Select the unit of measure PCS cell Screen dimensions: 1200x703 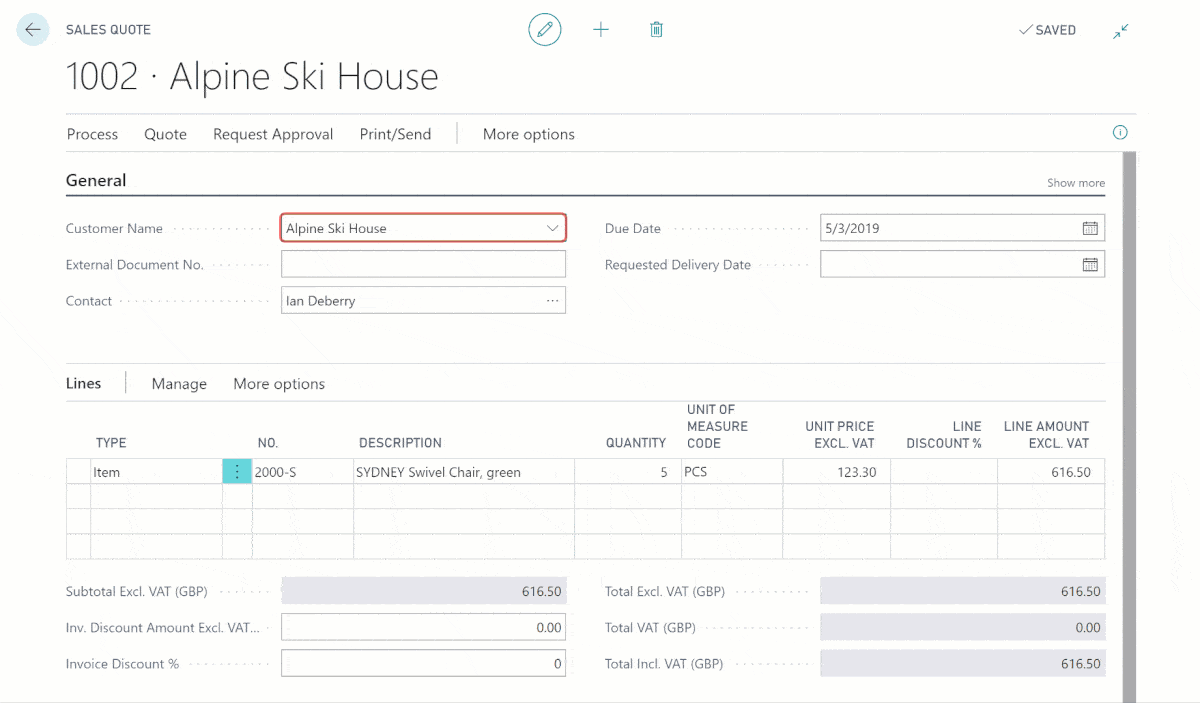pos(731,472)
